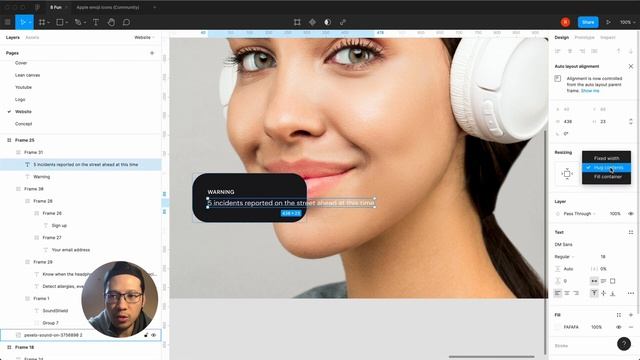Click the fill opacity 100% field
This screenshot has height=360, width=640.
click(x=597, y=327)
